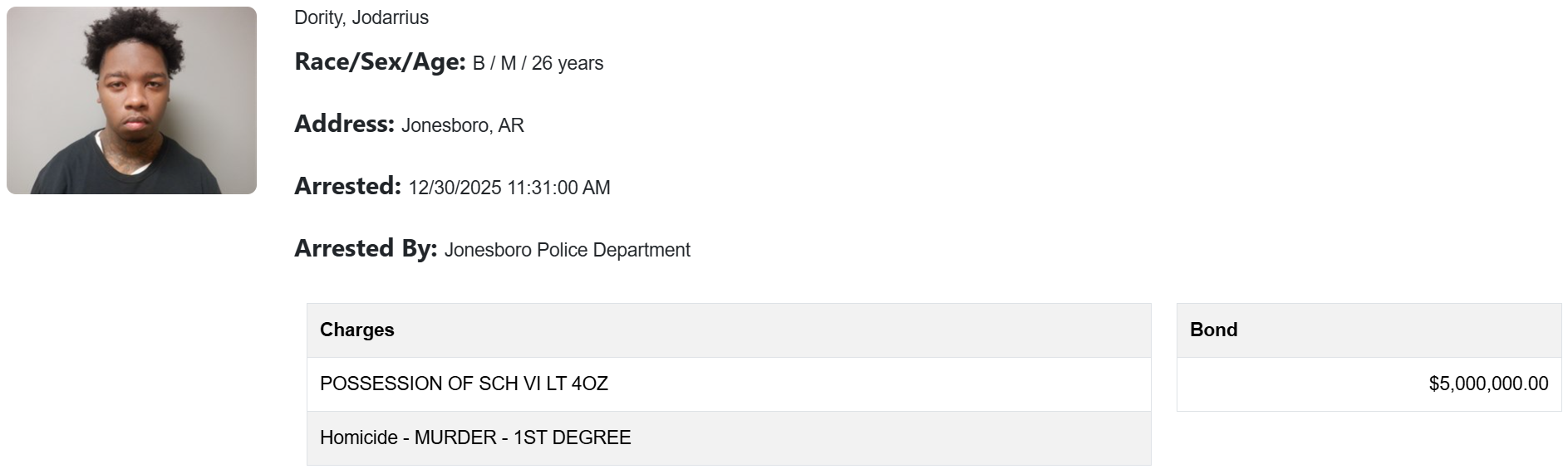Click the Bond table header
The width and height of the screenshot is (1568, 474).
1214,330
